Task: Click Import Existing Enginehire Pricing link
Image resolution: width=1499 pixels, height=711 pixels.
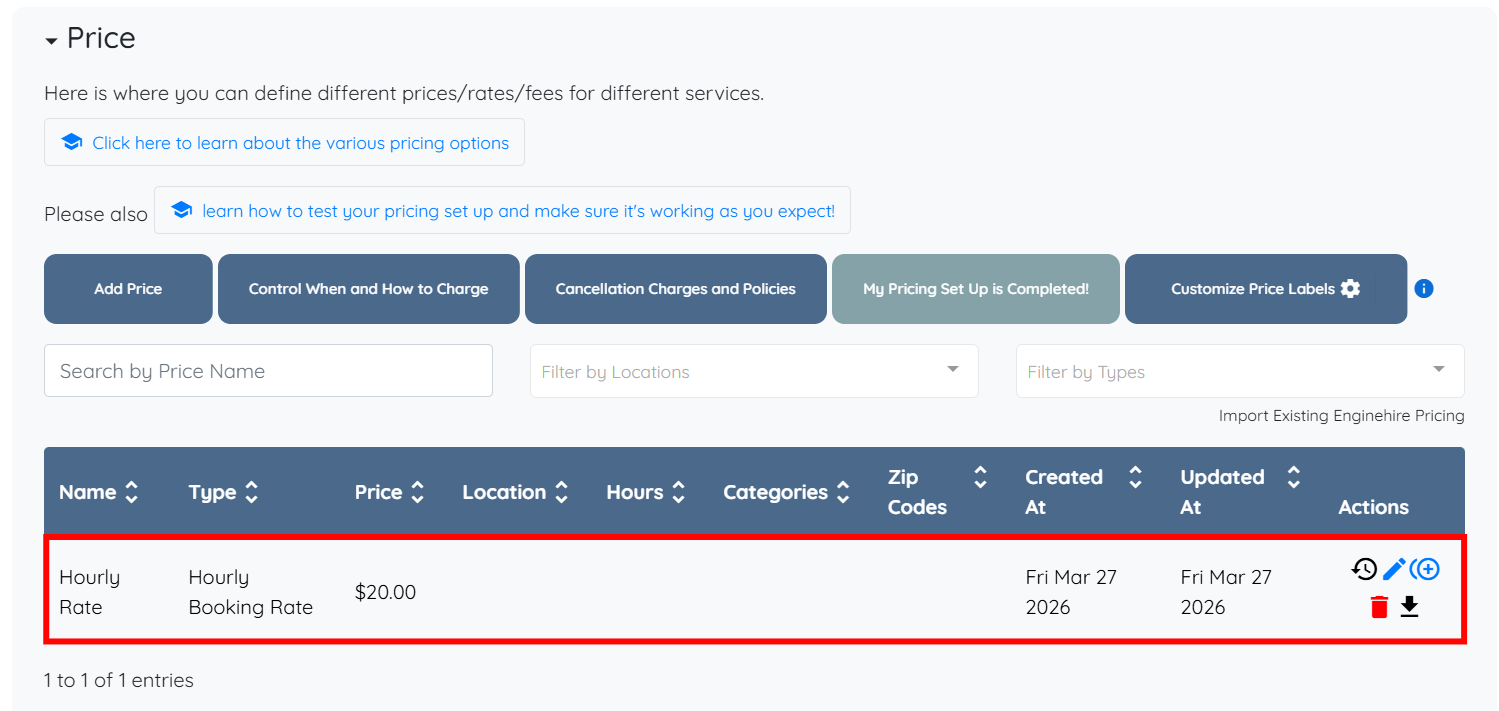Action: [x=1341, y=416]
